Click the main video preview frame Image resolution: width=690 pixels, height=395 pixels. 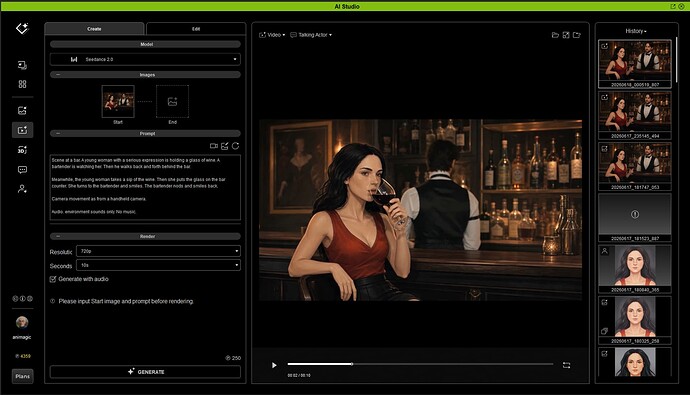(x=420, y=210)
